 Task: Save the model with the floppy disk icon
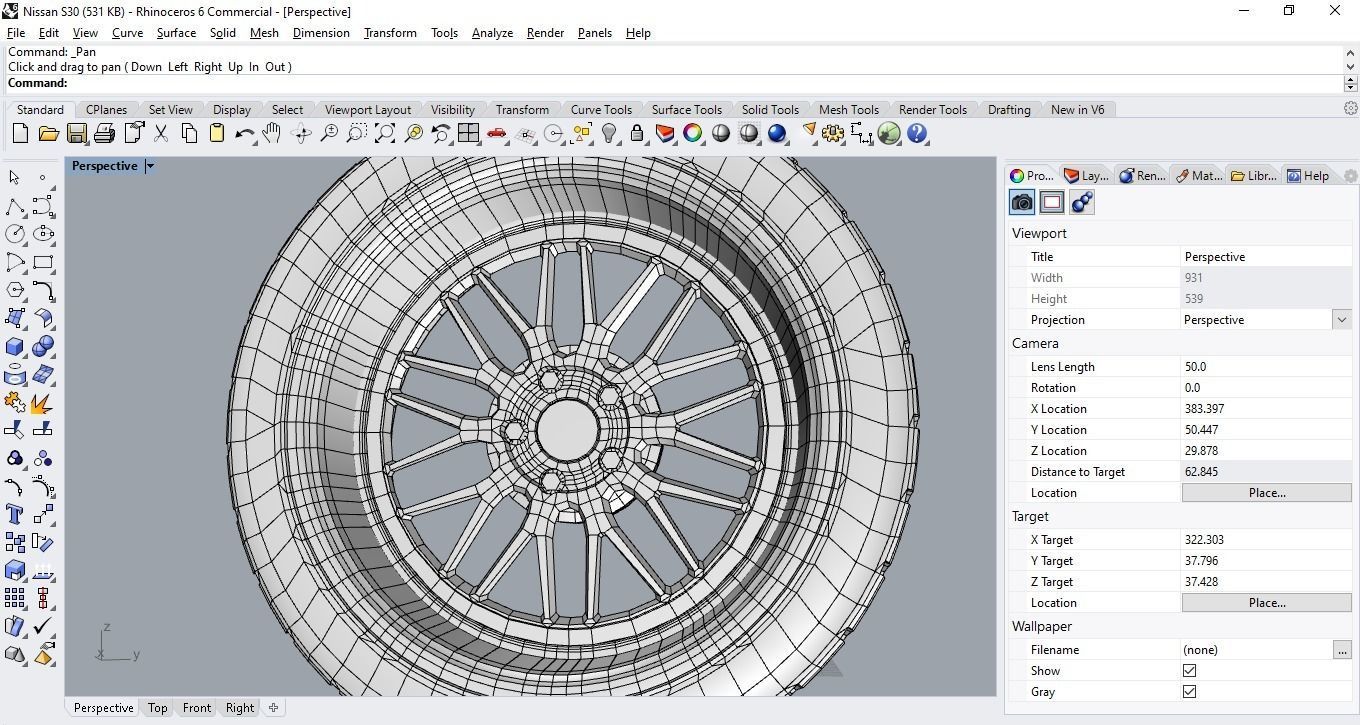[x=76, y=133]
